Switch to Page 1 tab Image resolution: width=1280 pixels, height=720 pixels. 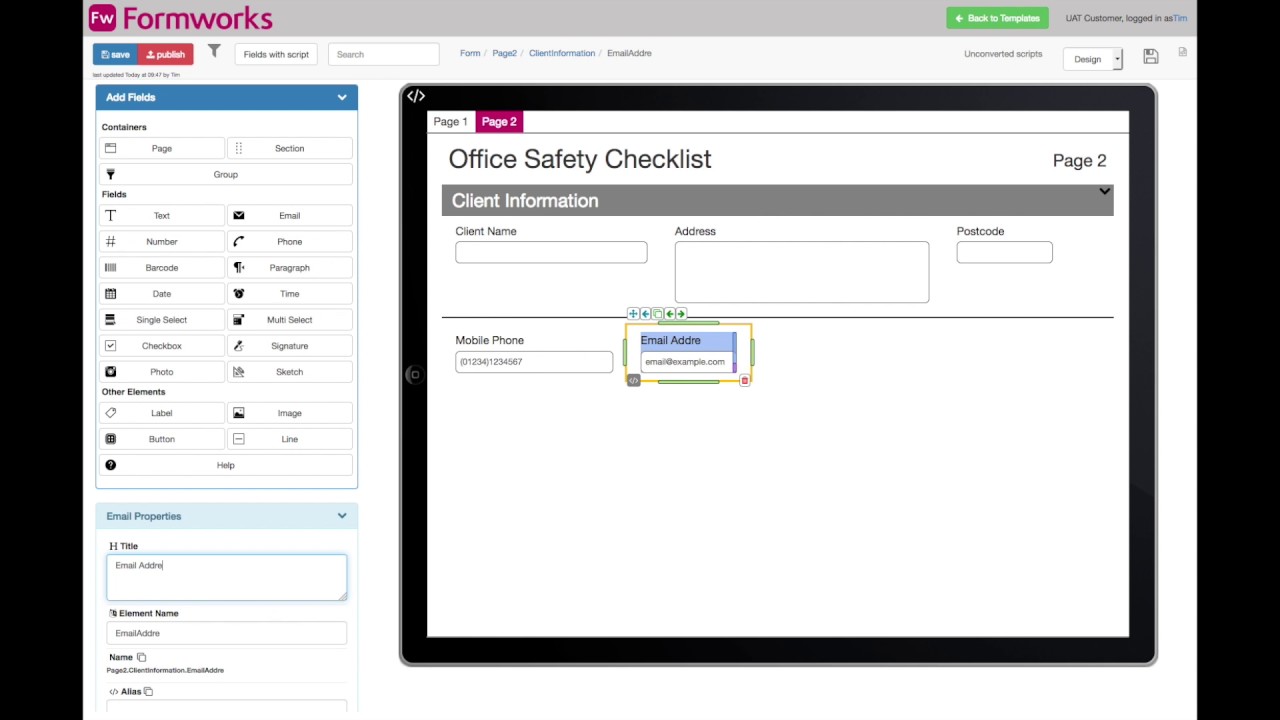[450, 122]
